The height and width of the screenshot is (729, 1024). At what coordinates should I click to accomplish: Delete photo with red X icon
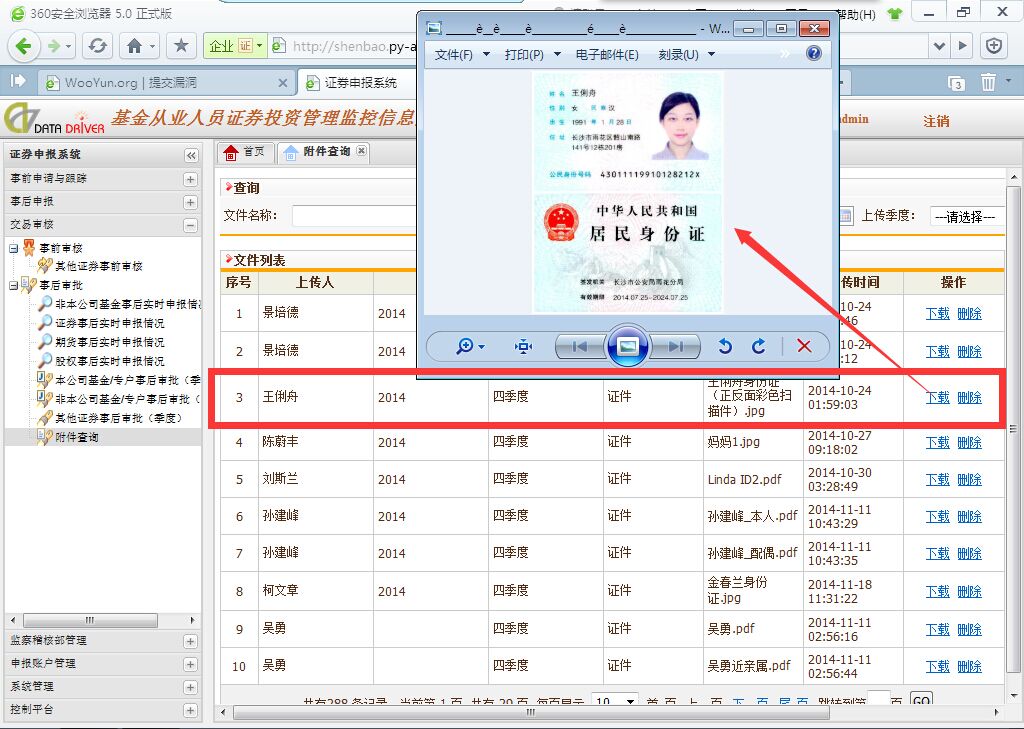804,346
